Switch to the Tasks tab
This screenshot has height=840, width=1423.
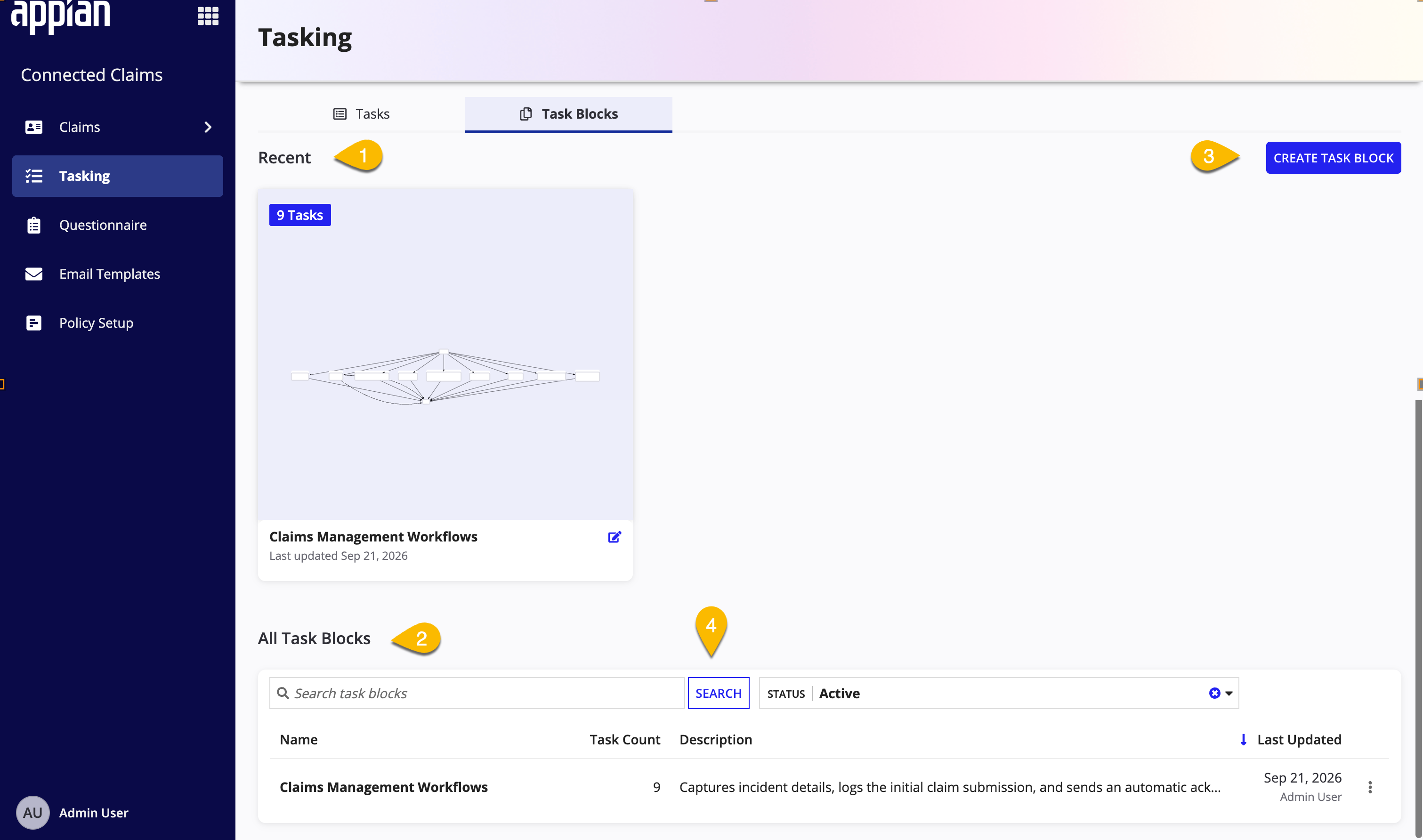coord(361,114)
